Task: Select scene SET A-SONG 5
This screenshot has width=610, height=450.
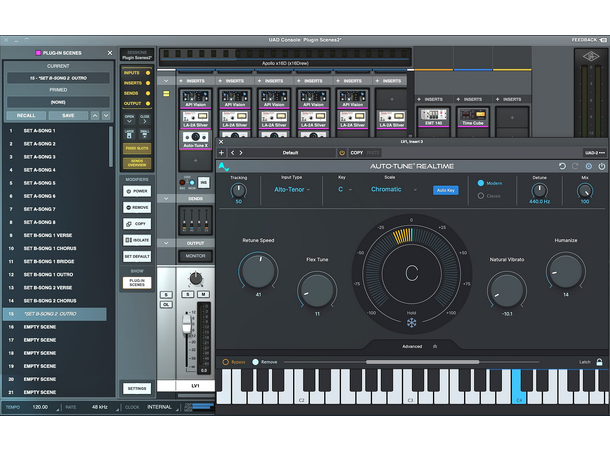Action: click(x=56, y=183)
